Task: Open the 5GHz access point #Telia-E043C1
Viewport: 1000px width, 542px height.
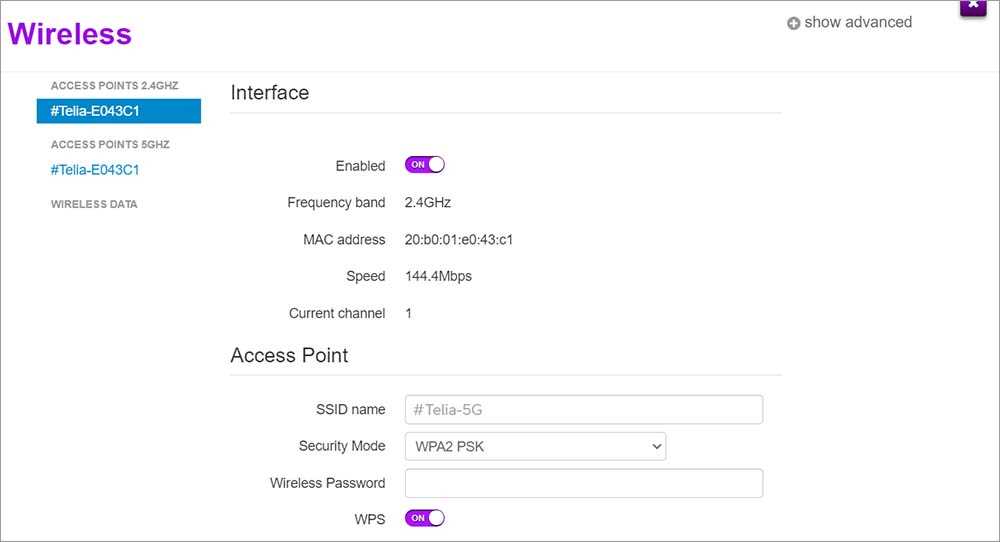Action: click(x=95, y=170)
